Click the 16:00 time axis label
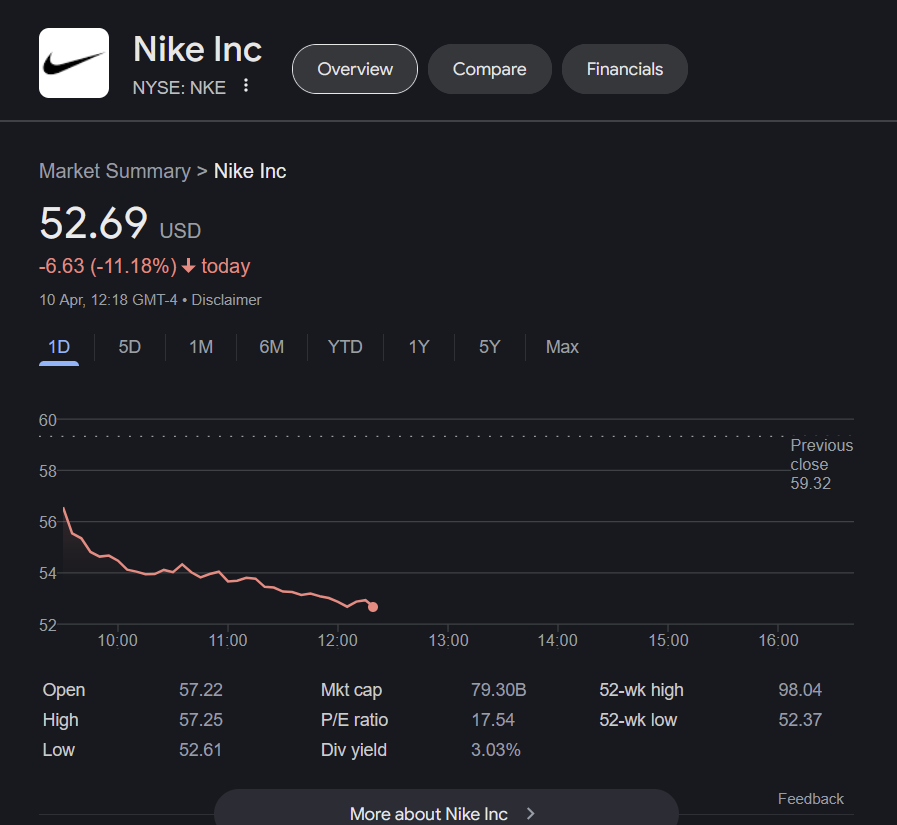The height and width of the screenshot is (825, 897). point(778,640)
